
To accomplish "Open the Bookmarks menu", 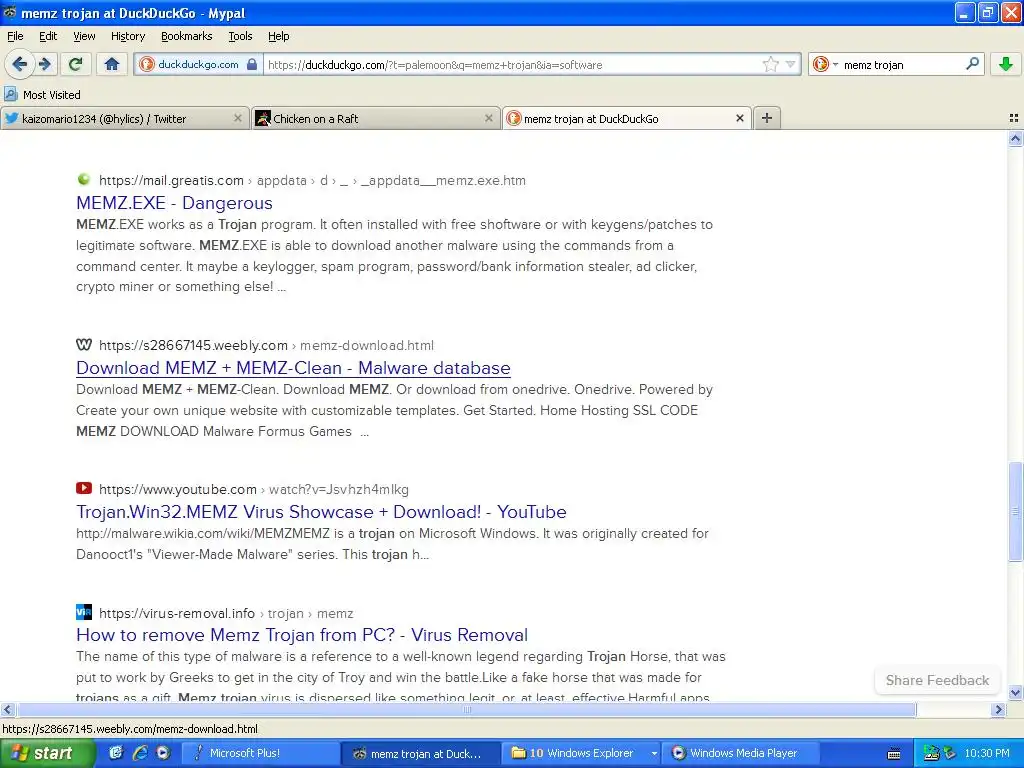I will [x=186, y=36].
